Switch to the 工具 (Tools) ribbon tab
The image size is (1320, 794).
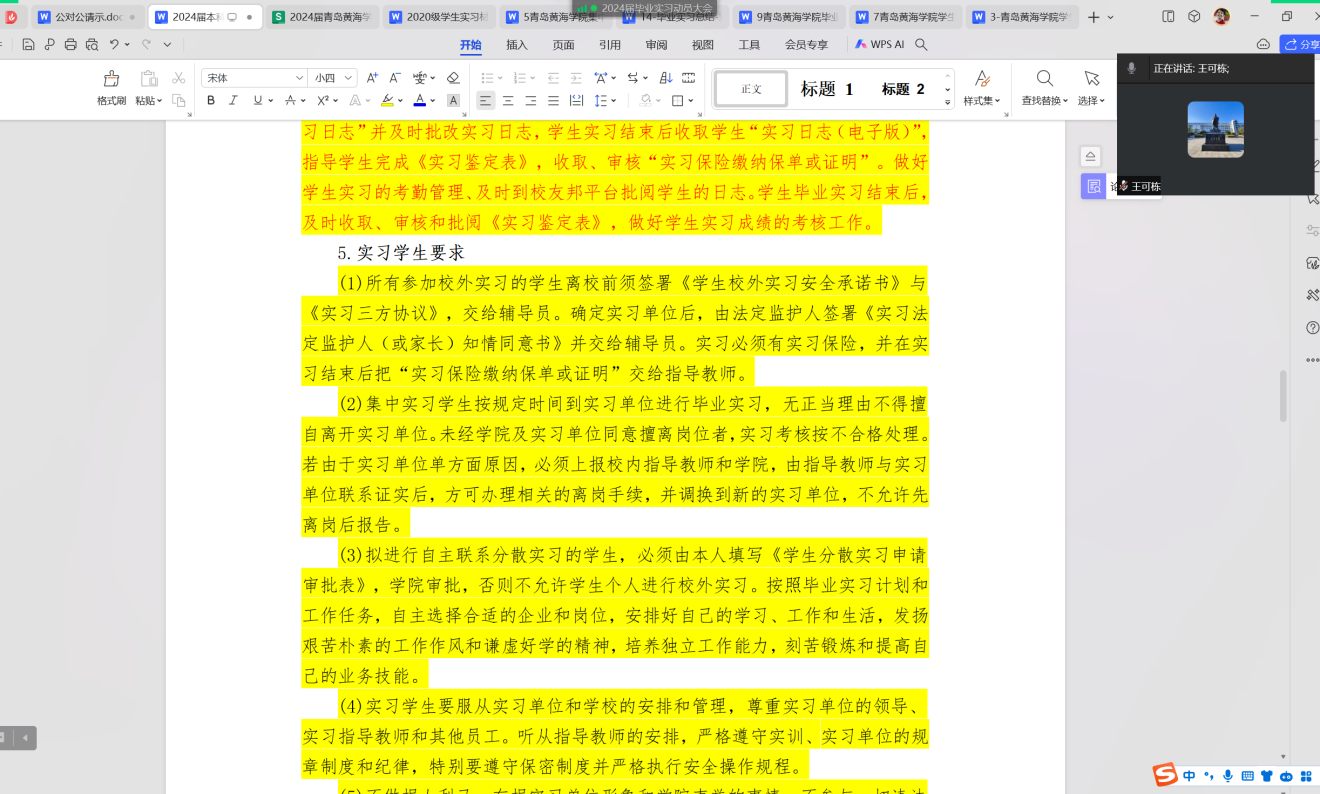coord(749,45)
